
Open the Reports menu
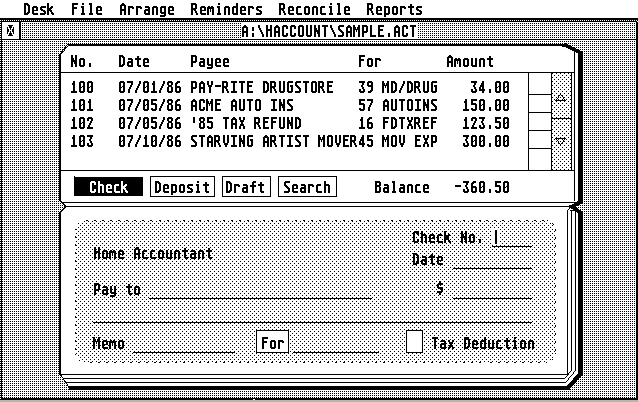[x=394, y=9]
